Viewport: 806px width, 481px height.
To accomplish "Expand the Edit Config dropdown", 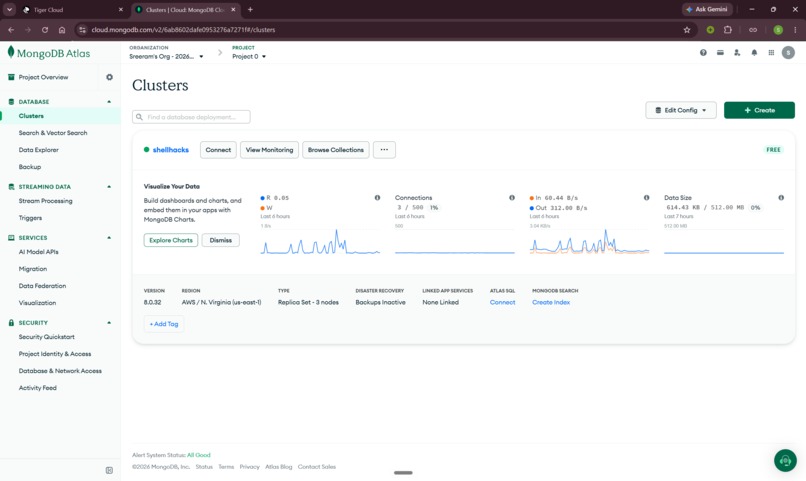I will point(681,110).
